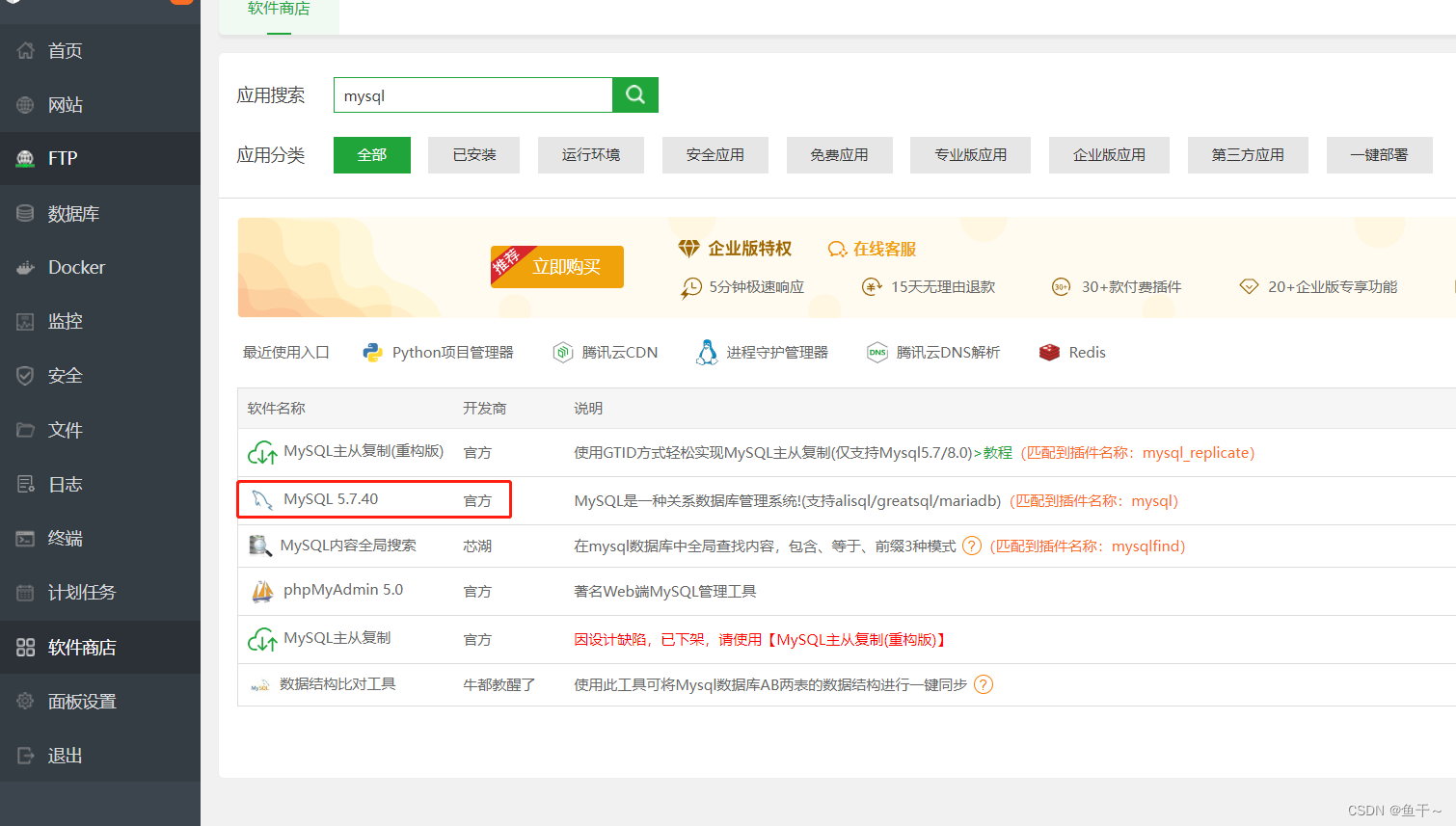This screenshot has width=1456, height=826.
Task: Click the terminal icon beside 终端
Action: point(25,538)
